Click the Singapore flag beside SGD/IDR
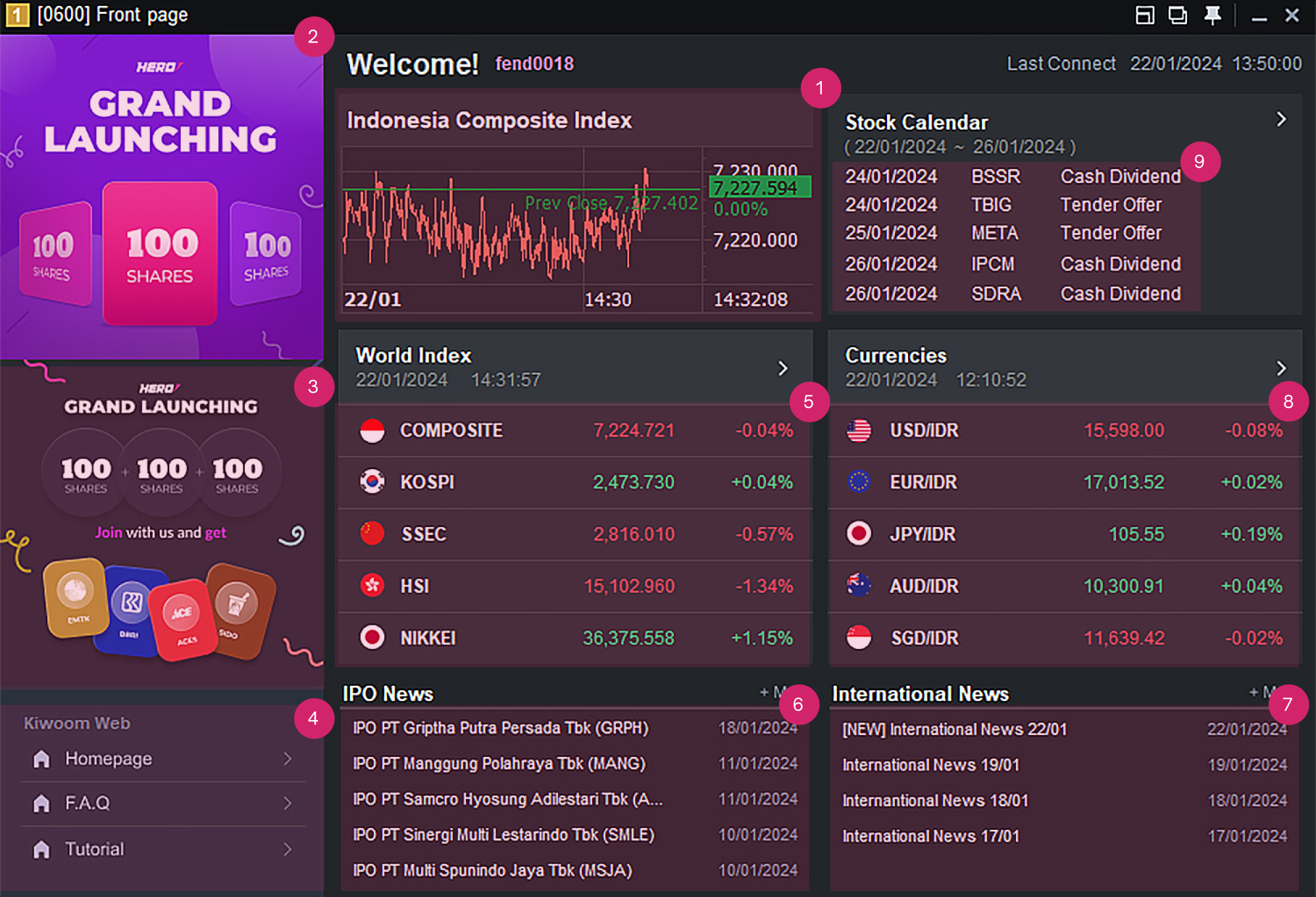1316x897 pixels. tap(860, 637)
